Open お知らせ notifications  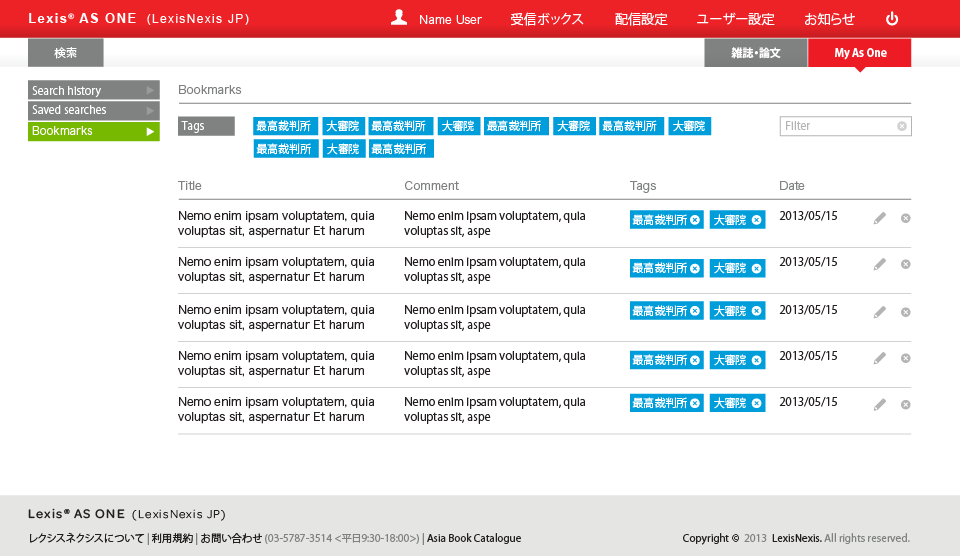pos(829,19)
